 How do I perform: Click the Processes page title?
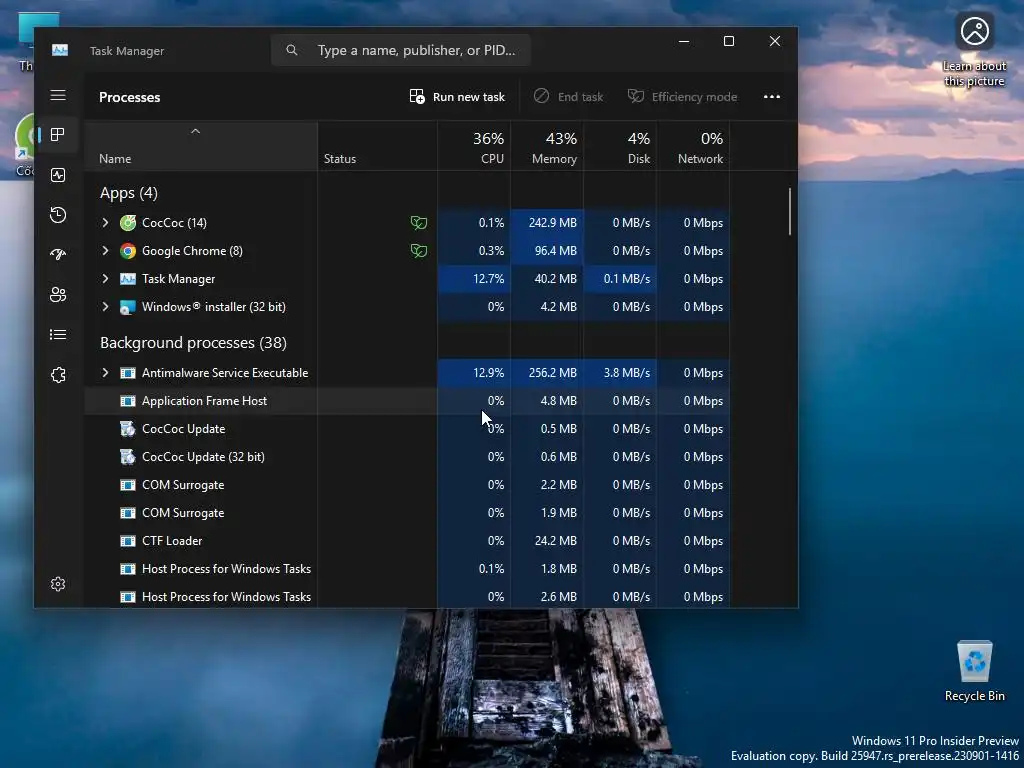[129, 97]
